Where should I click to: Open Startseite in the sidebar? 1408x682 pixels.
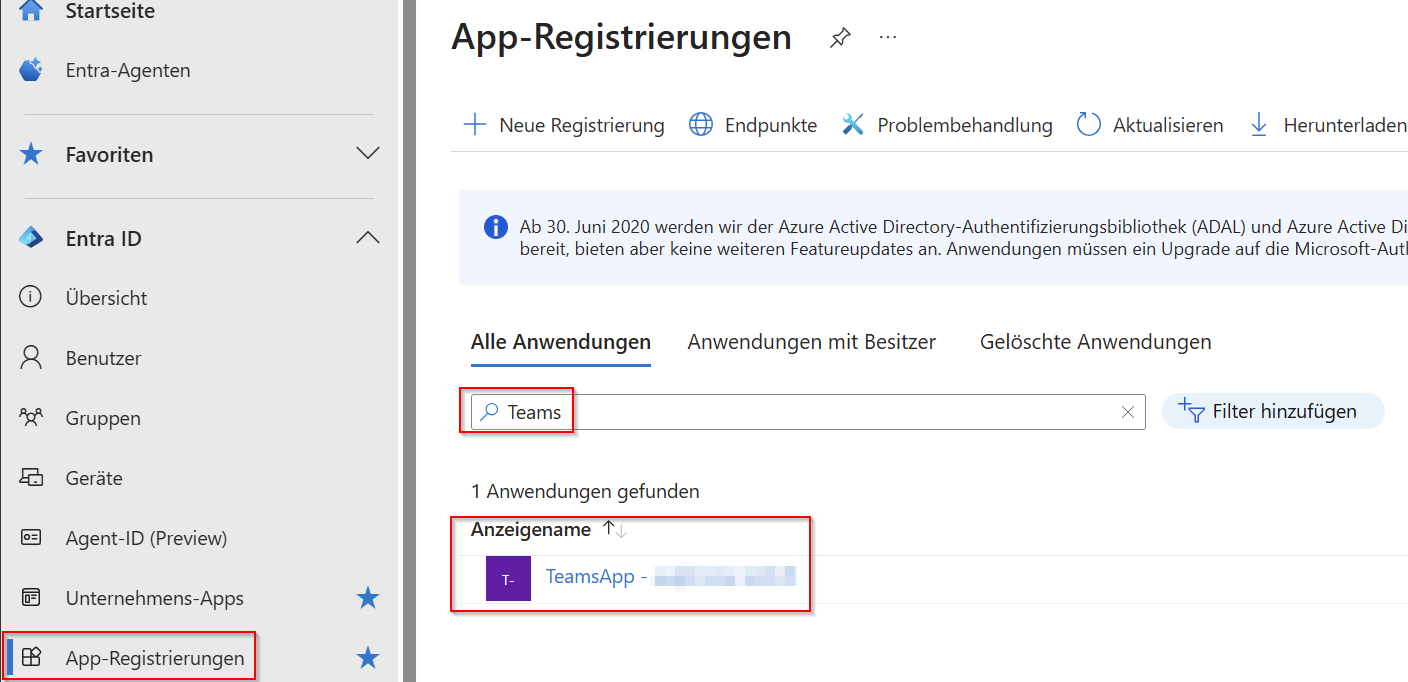tap(109, 11)
